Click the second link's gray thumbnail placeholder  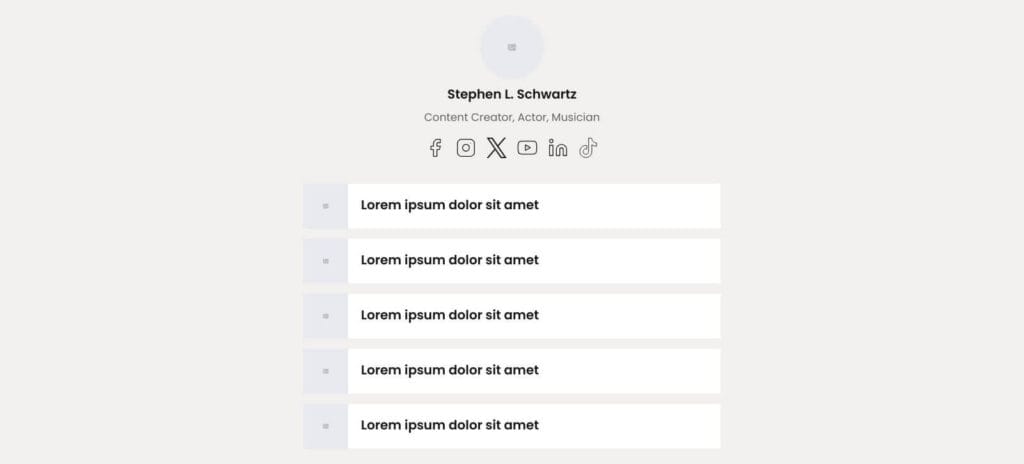(325, 261)
